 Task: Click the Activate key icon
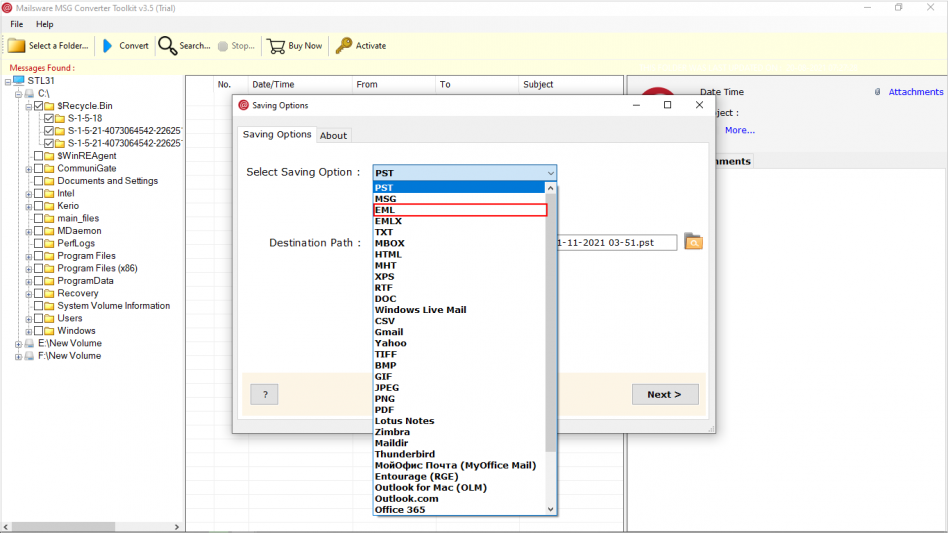click(343, 46)
